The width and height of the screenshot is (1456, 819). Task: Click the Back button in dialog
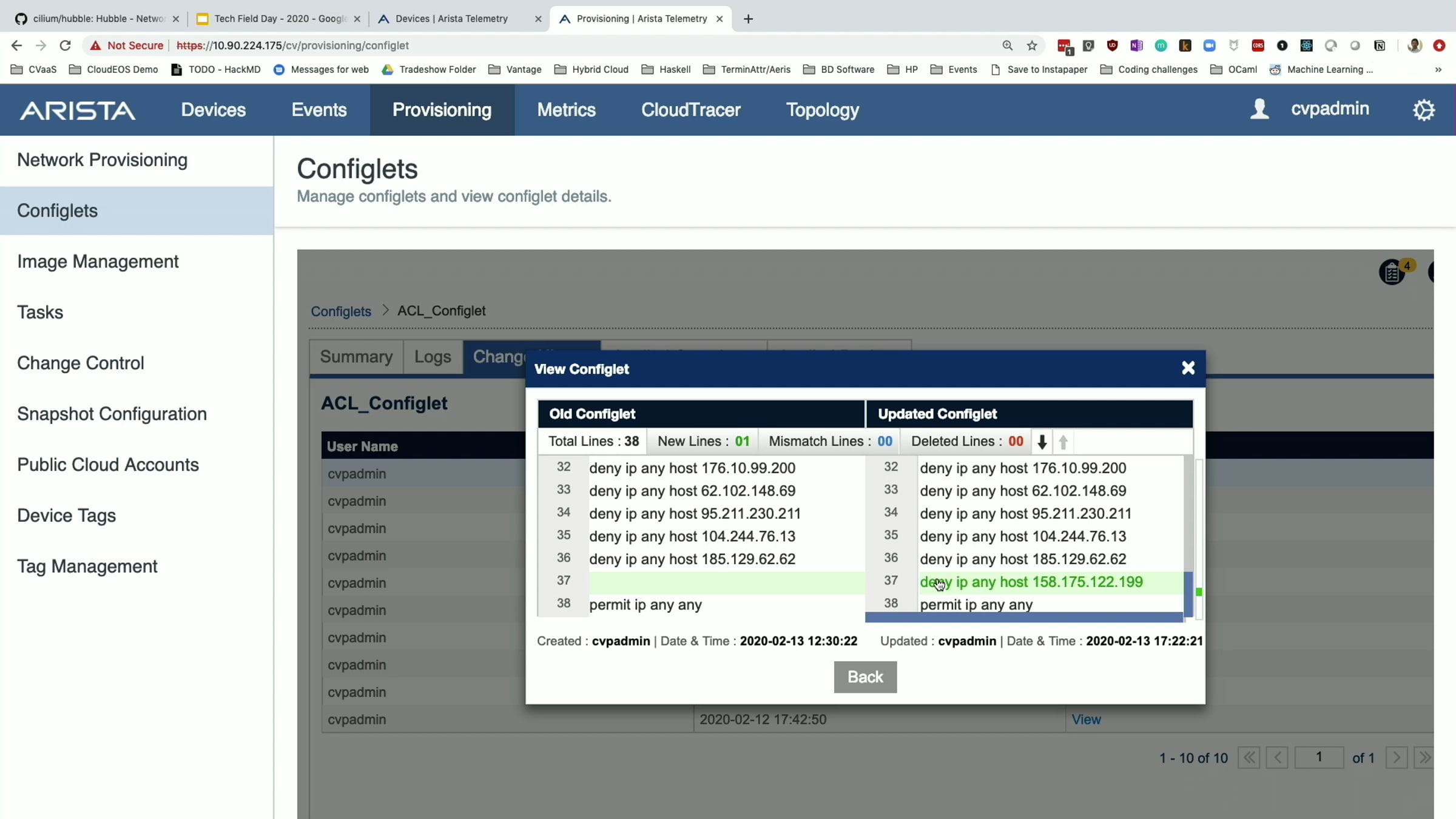coord(865,676)
